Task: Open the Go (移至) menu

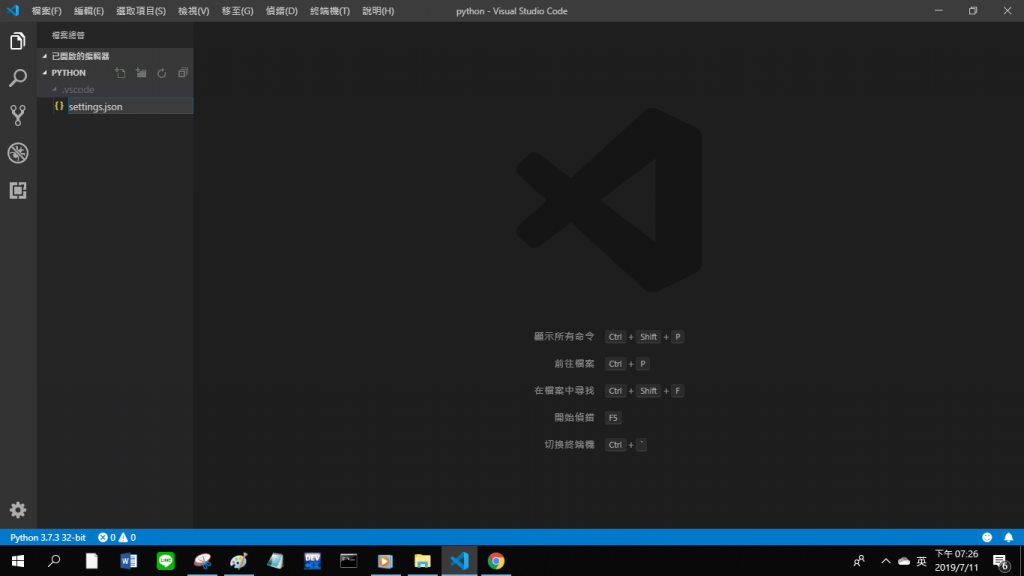Action: pos(237,11)
